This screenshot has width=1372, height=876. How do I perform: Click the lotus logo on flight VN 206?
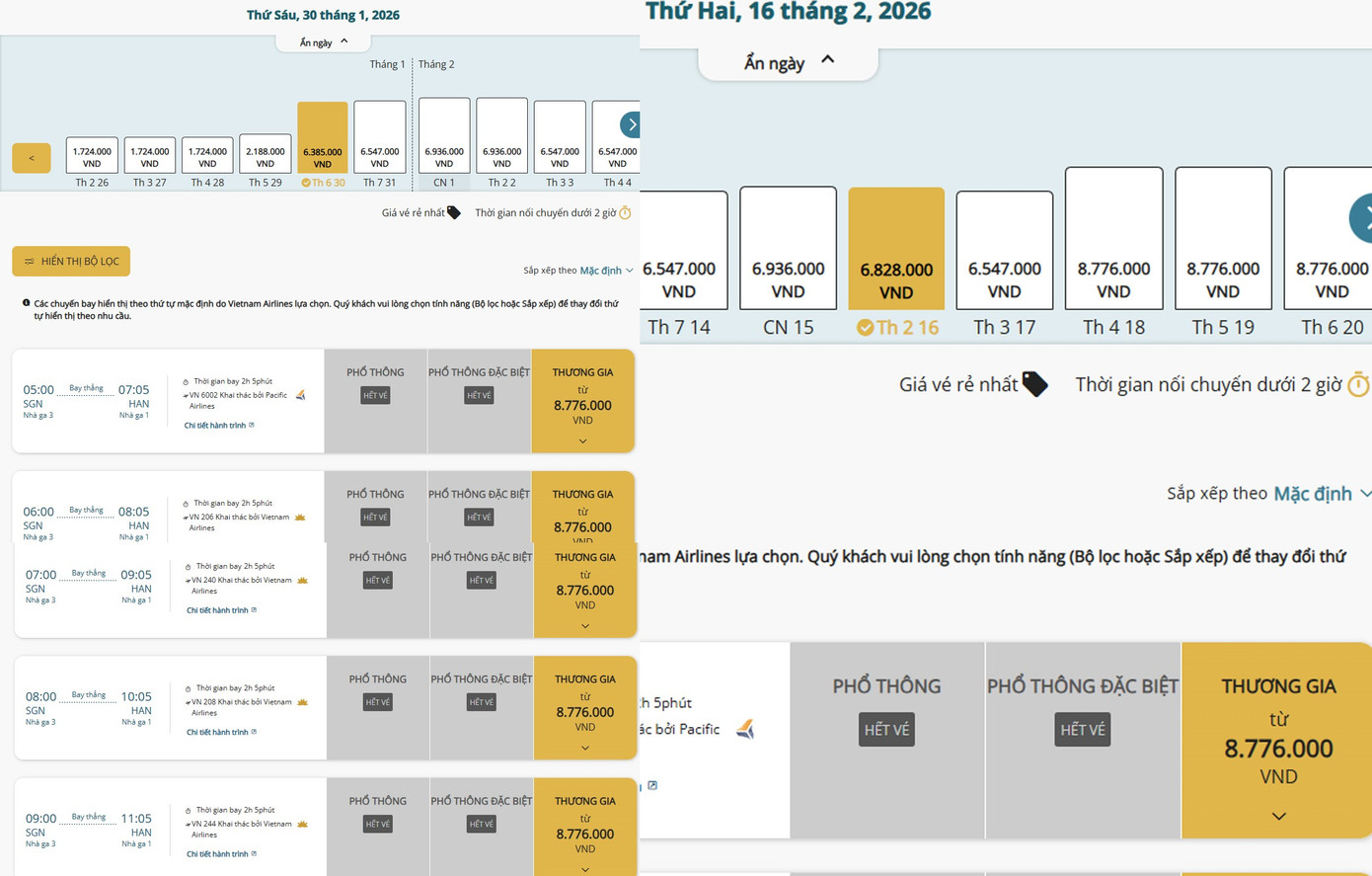click(x=301, y=517)
